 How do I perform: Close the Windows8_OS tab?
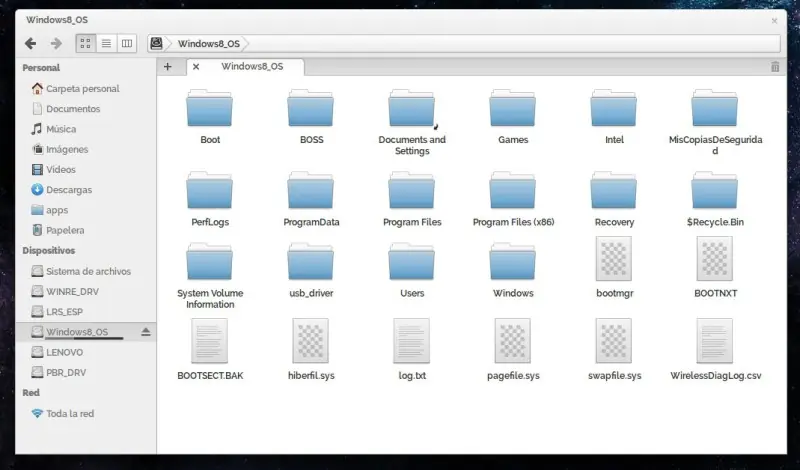[x=196, y=67]
